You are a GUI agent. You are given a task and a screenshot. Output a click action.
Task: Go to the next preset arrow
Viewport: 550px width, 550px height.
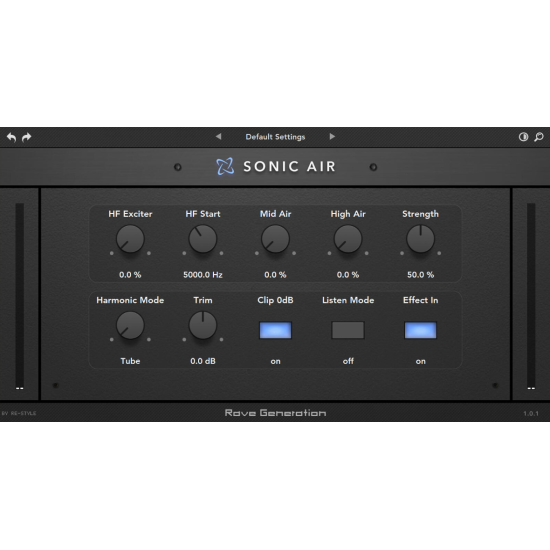coord(332,136)
